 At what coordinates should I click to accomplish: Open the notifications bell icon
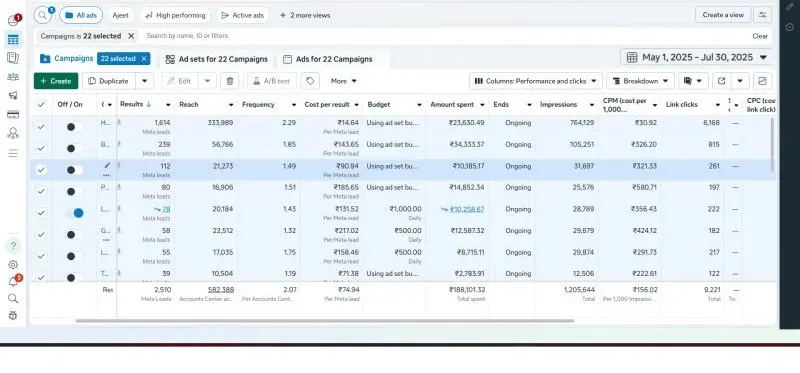[13, 282]
